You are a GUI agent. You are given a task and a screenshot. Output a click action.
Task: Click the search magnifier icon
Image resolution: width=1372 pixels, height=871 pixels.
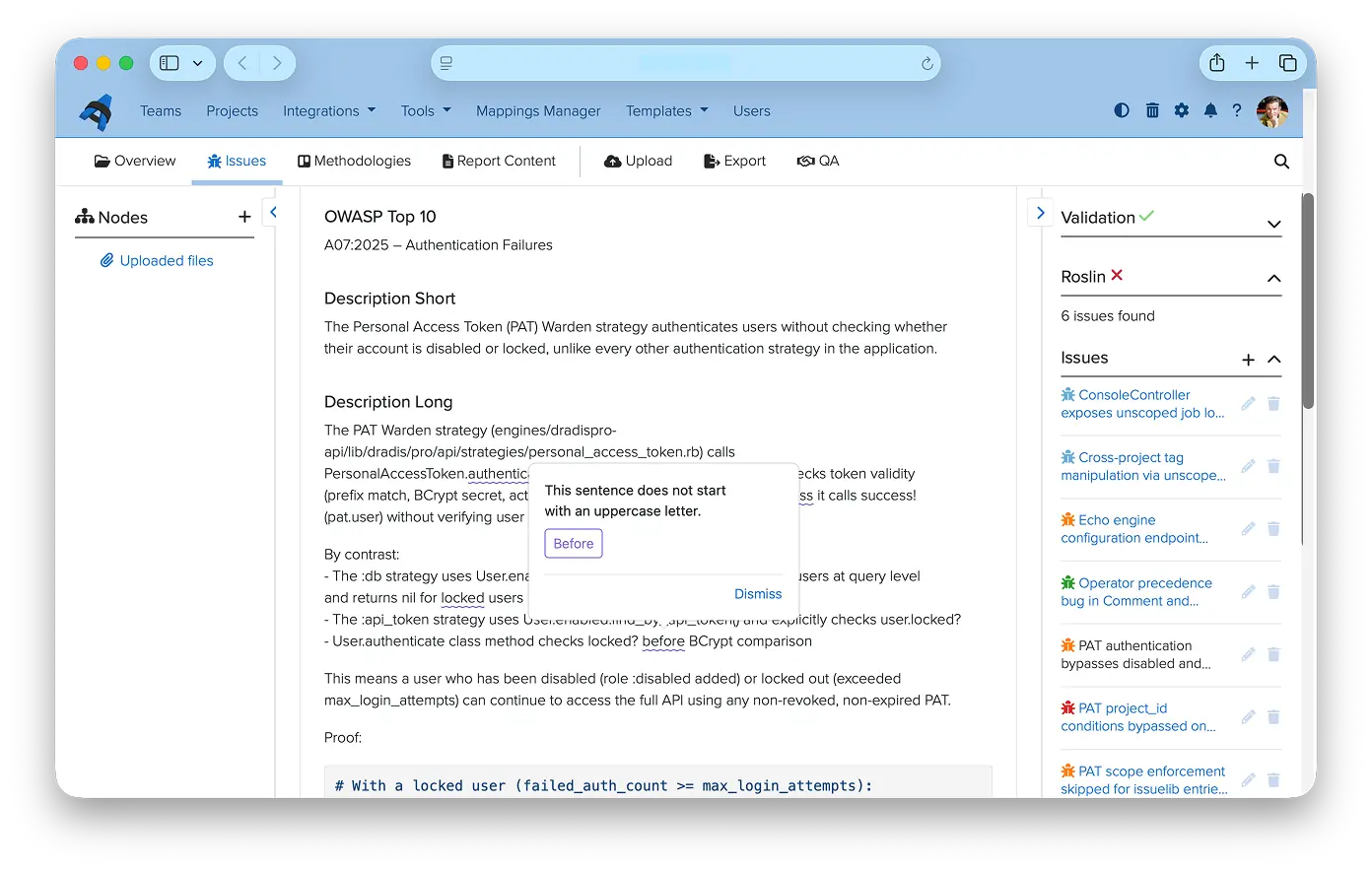point(1281,162)
